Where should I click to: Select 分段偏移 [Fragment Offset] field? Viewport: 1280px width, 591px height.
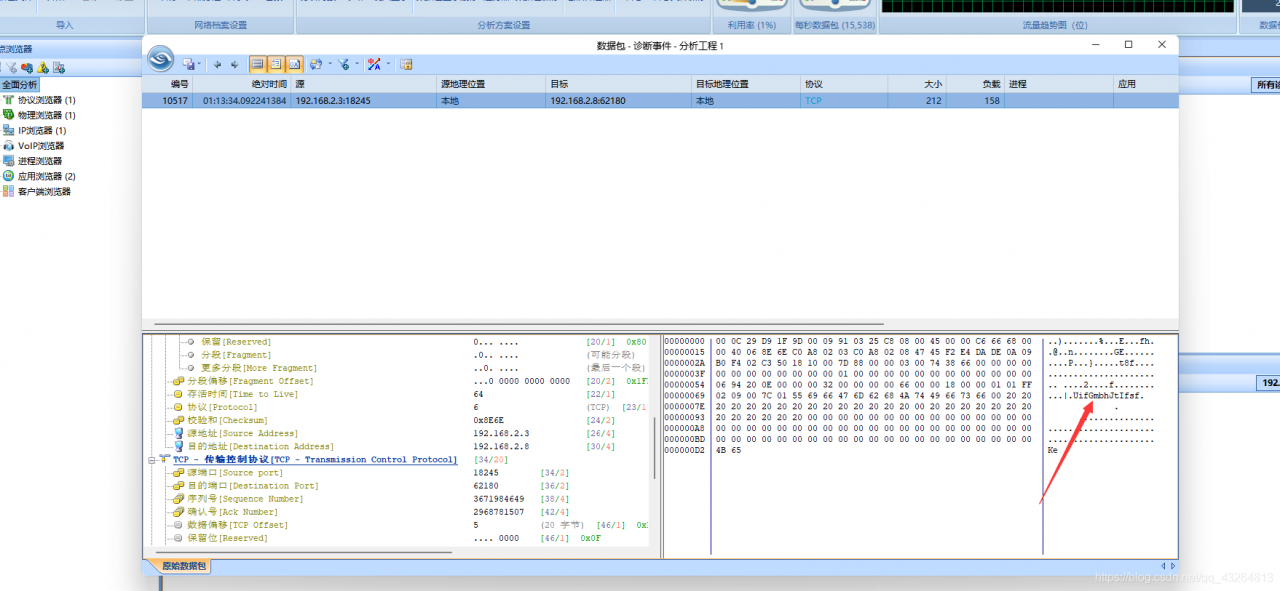[x=250, y=381]
